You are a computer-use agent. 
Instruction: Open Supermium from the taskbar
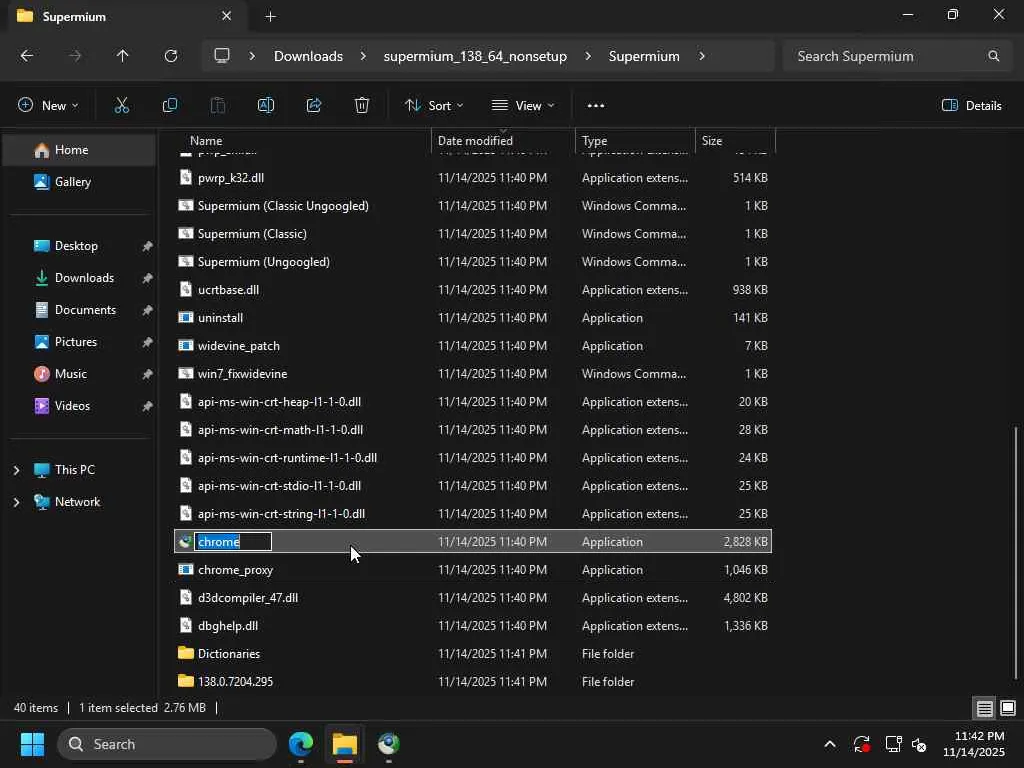click(389, 744)
